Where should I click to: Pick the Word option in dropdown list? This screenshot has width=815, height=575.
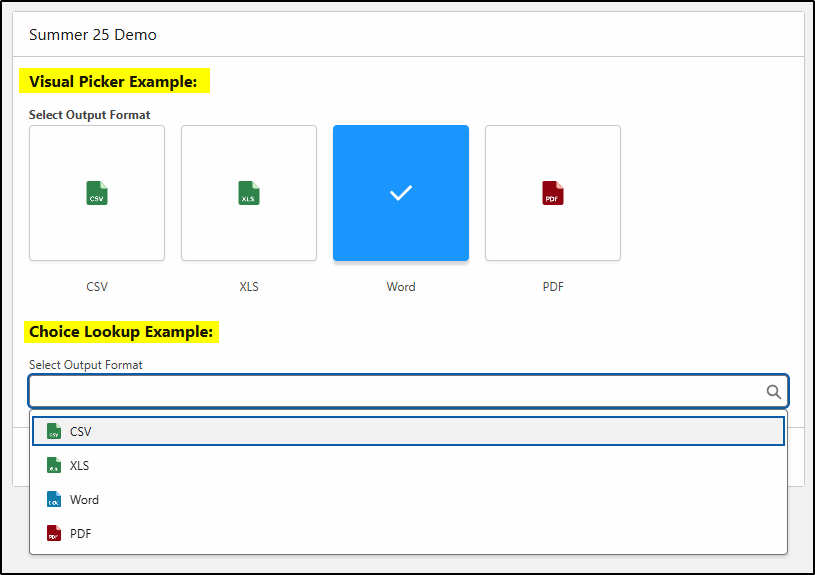(x=409, y=500)
